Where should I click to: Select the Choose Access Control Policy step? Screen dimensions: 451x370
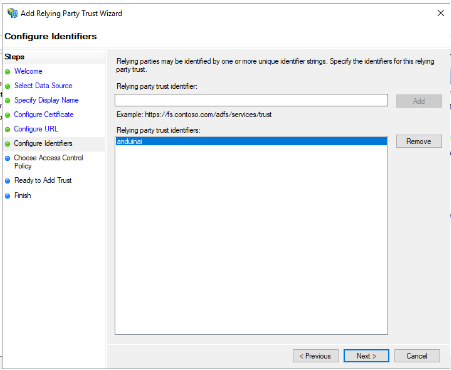pyautogui.click(x=48, y=162)
